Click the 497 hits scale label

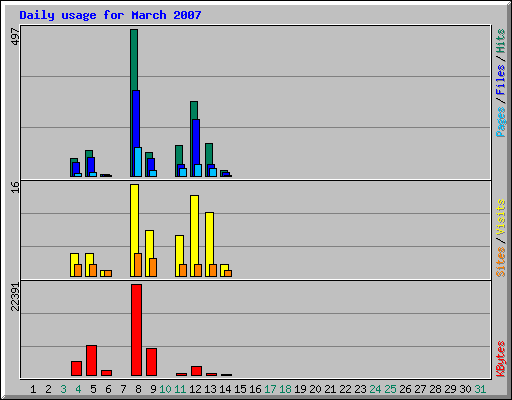15,36
